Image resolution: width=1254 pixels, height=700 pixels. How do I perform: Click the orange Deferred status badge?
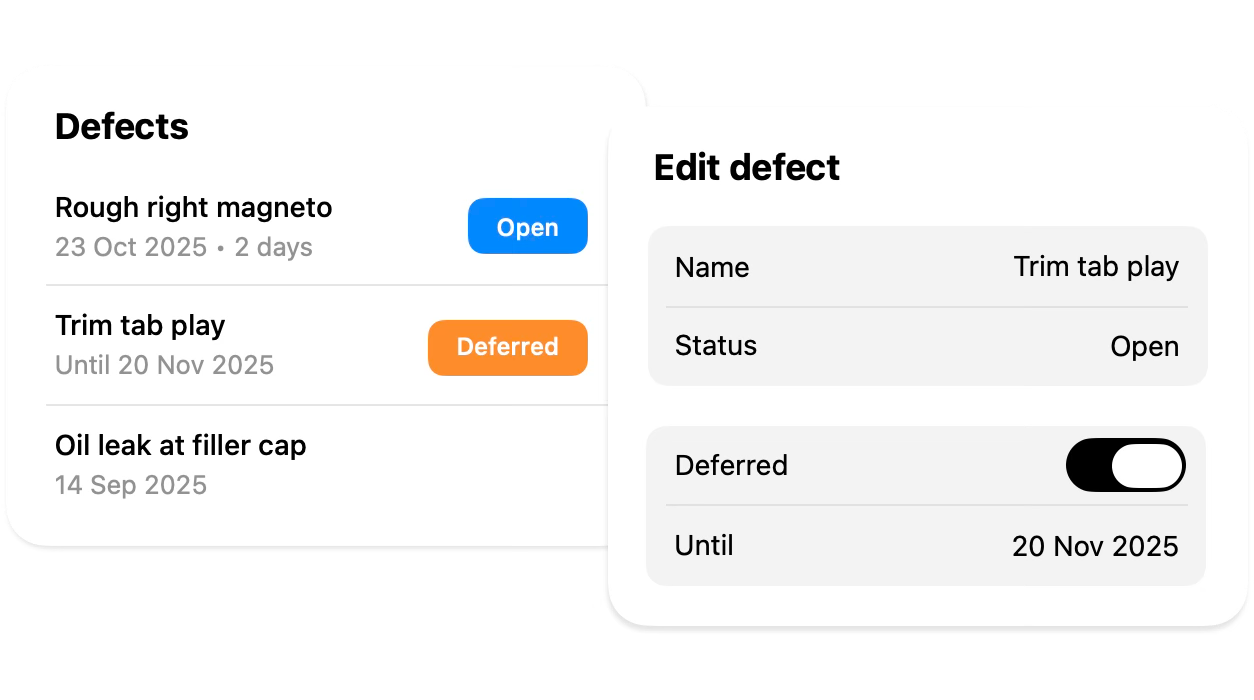tap(507, 347)
